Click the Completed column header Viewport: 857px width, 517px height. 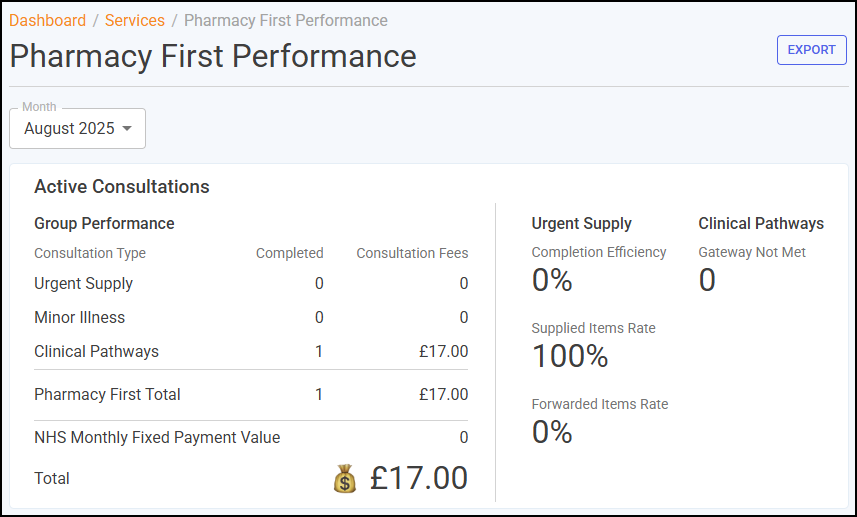coord(290,253)
